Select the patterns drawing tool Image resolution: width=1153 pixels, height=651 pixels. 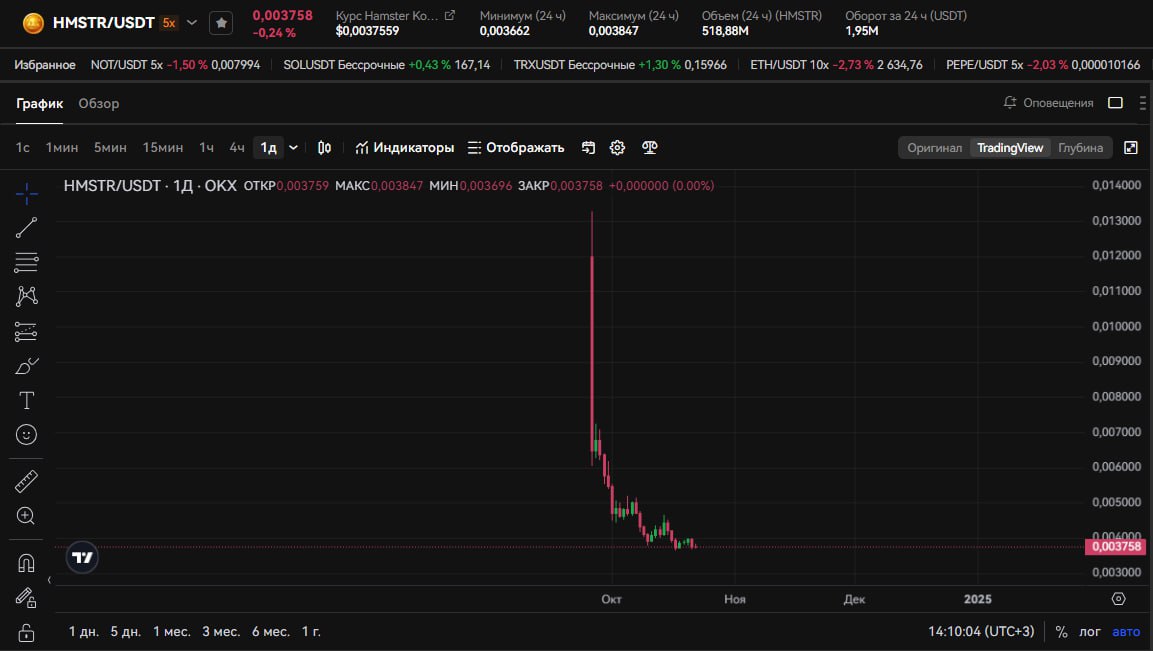pos(26,296)
